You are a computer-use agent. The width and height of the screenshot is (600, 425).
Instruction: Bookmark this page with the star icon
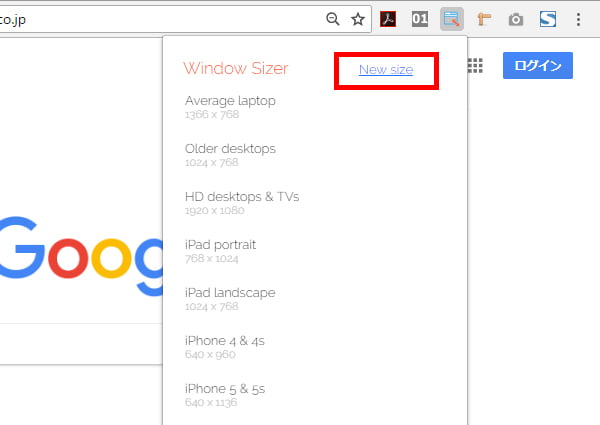(357, 19)
